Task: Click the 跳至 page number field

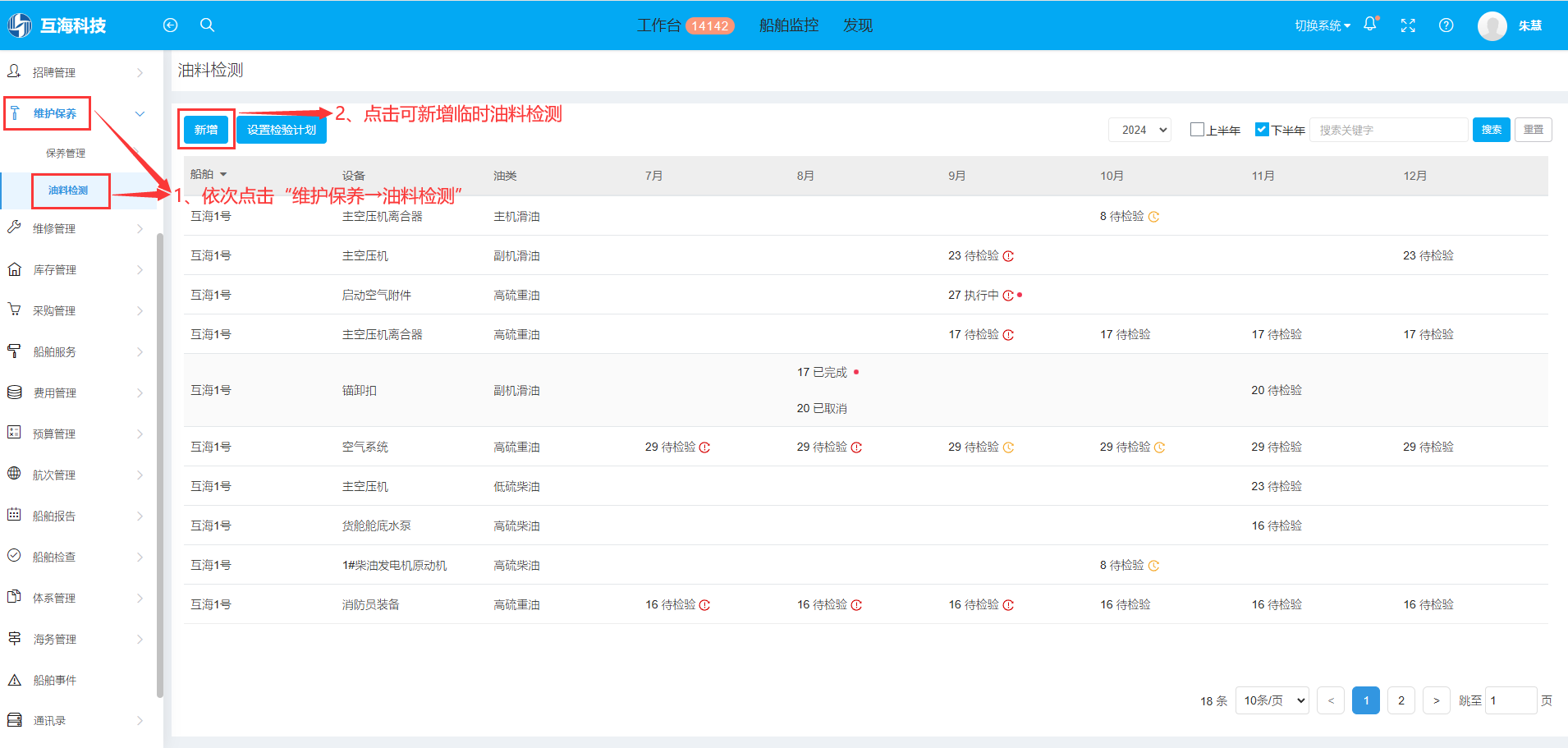Action: [1511, 700]
